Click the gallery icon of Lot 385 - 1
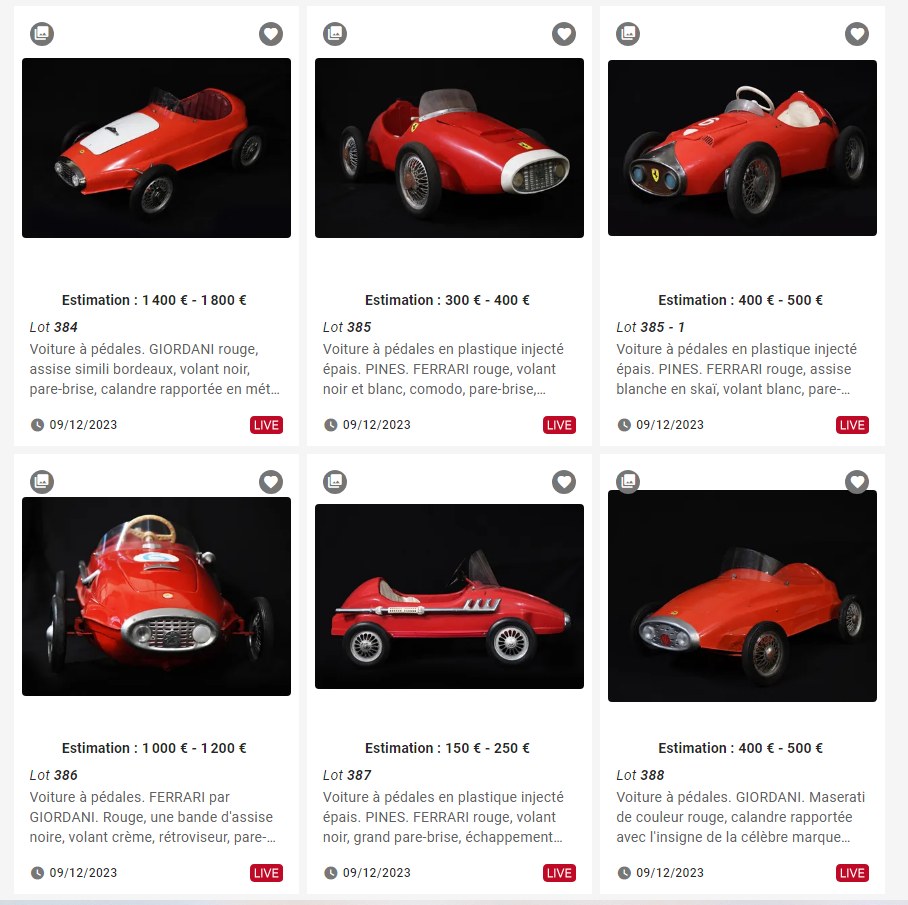 [x=628, y=34]
